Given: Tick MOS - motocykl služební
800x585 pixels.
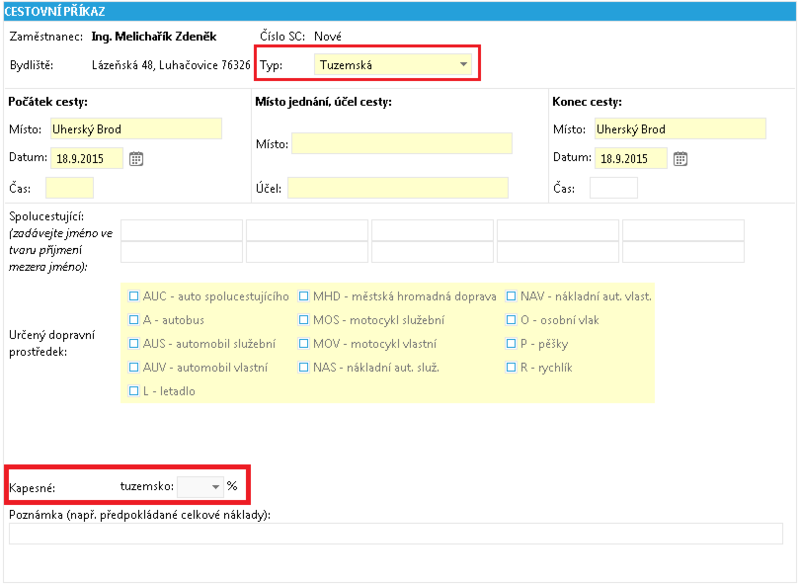Looking at the screenshot, I should 304,320.
